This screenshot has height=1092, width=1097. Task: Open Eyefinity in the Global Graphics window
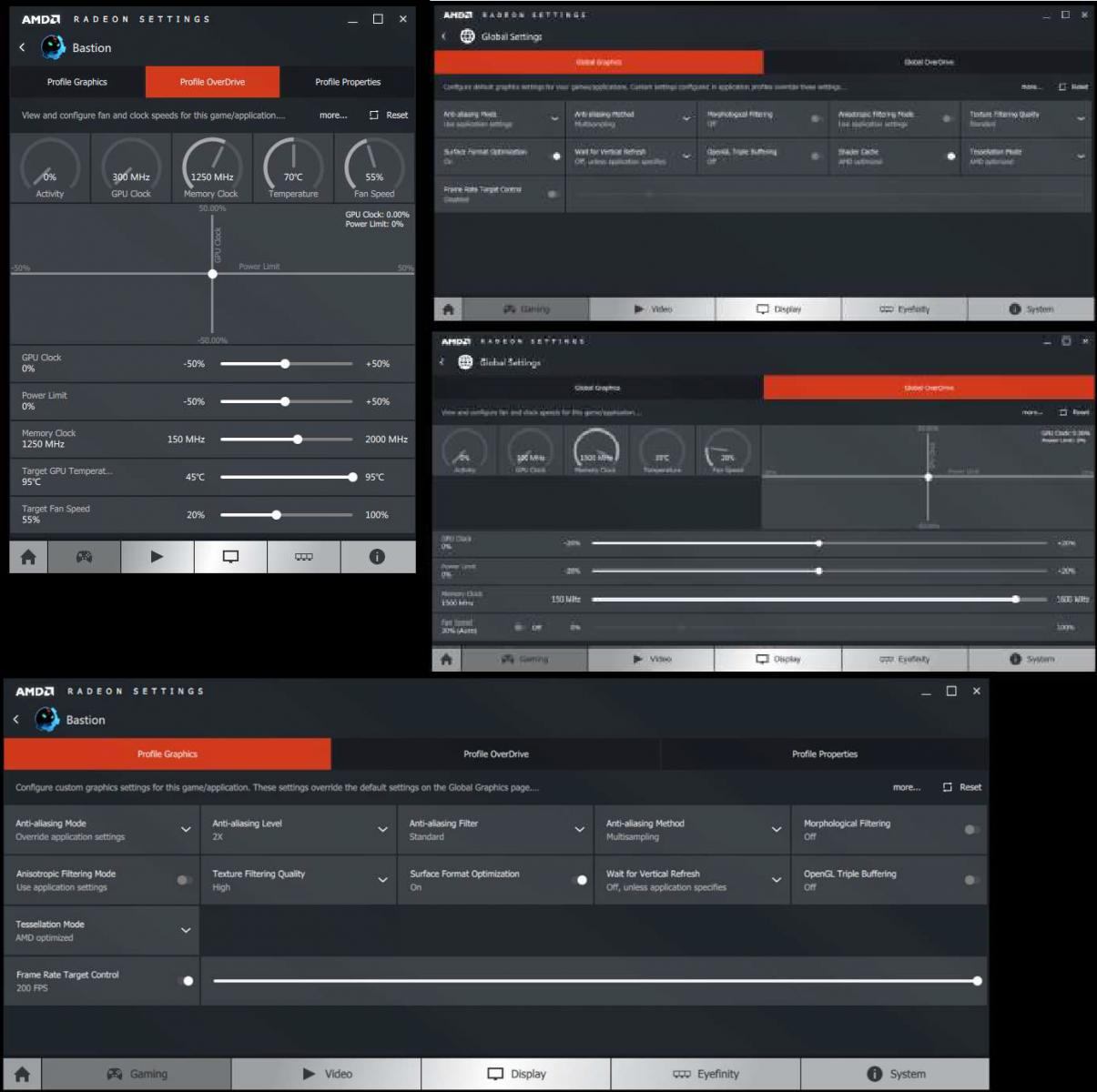(x=905, y=309)
